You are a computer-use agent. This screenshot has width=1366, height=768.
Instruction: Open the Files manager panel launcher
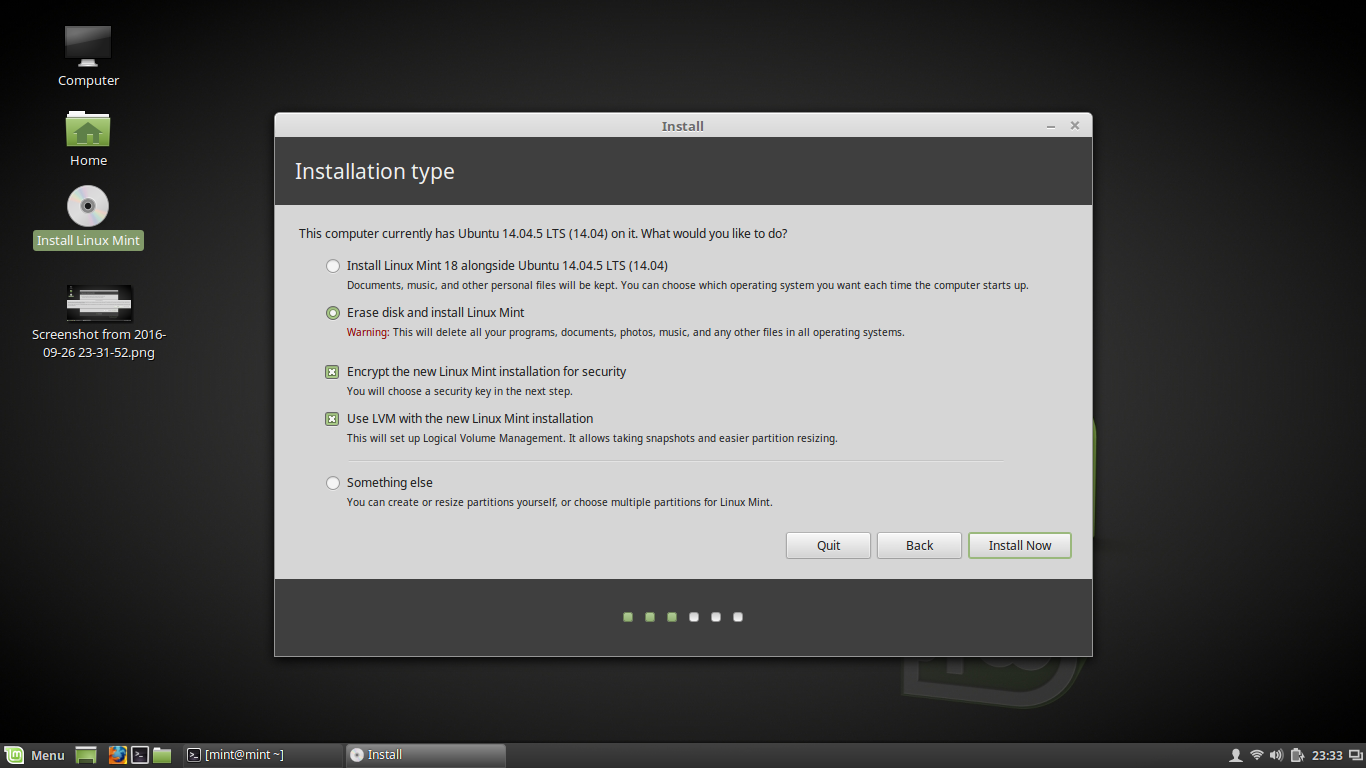pyautogui.click(x=162, y=755)
